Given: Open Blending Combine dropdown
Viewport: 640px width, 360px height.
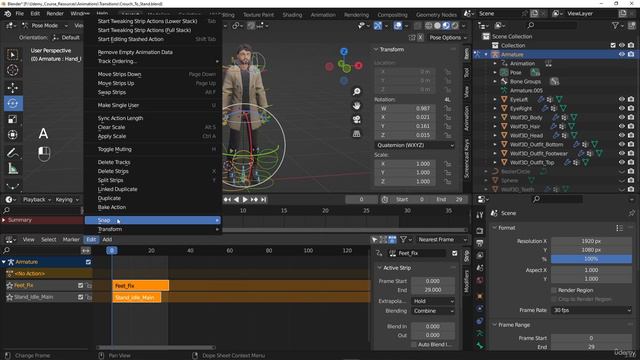Looking at the screenshot, I should [433, 311].
